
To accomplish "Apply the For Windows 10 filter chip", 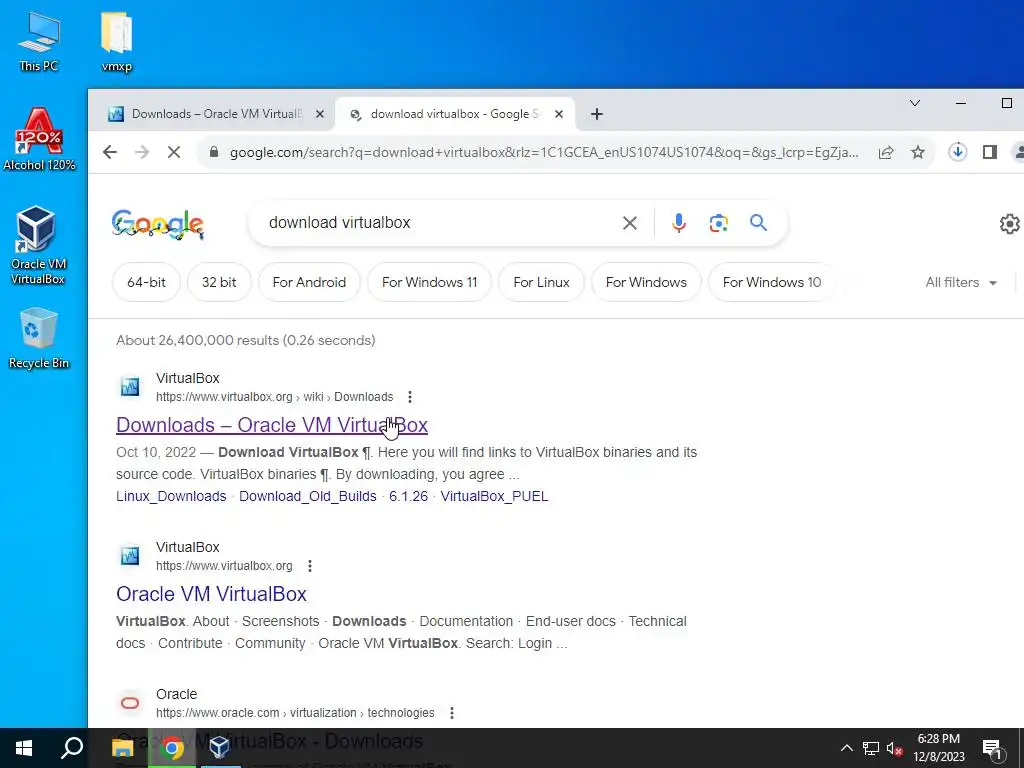I will 771,282.
